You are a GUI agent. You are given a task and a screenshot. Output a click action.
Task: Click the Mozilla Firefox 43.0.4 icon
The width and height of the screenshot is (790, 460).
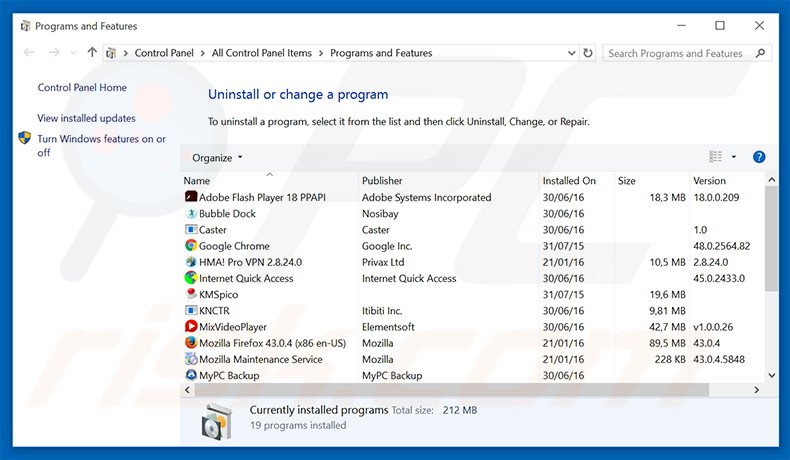click(x=191, y=343)
